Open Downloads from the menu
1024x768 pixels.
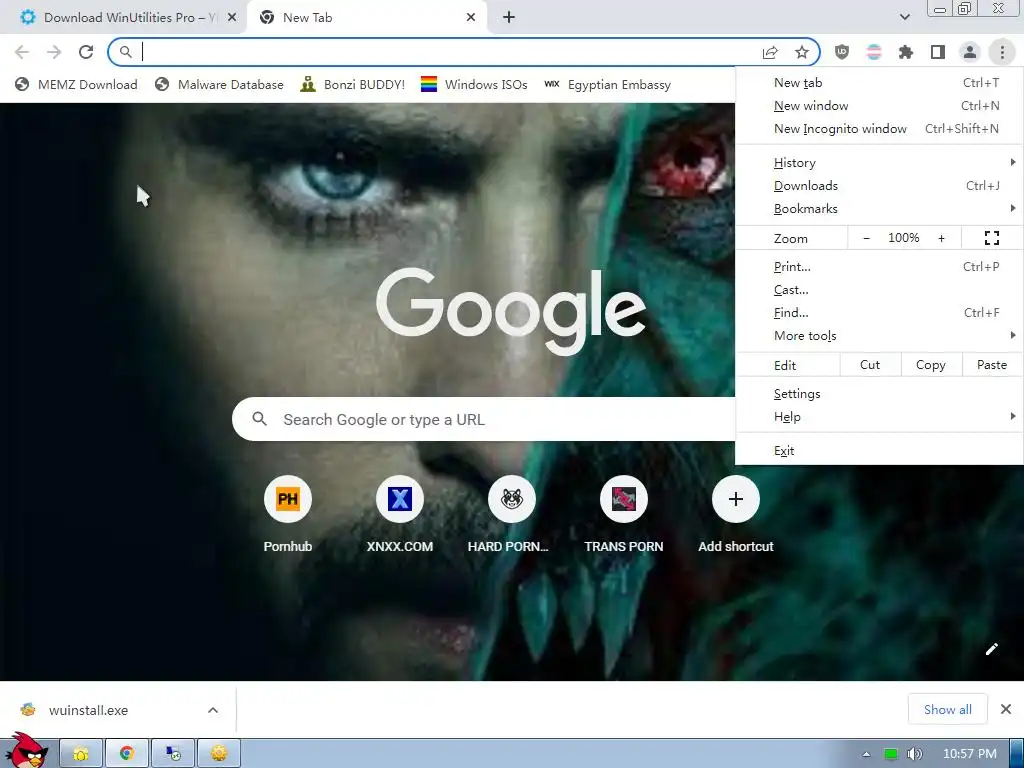point(879,185)
